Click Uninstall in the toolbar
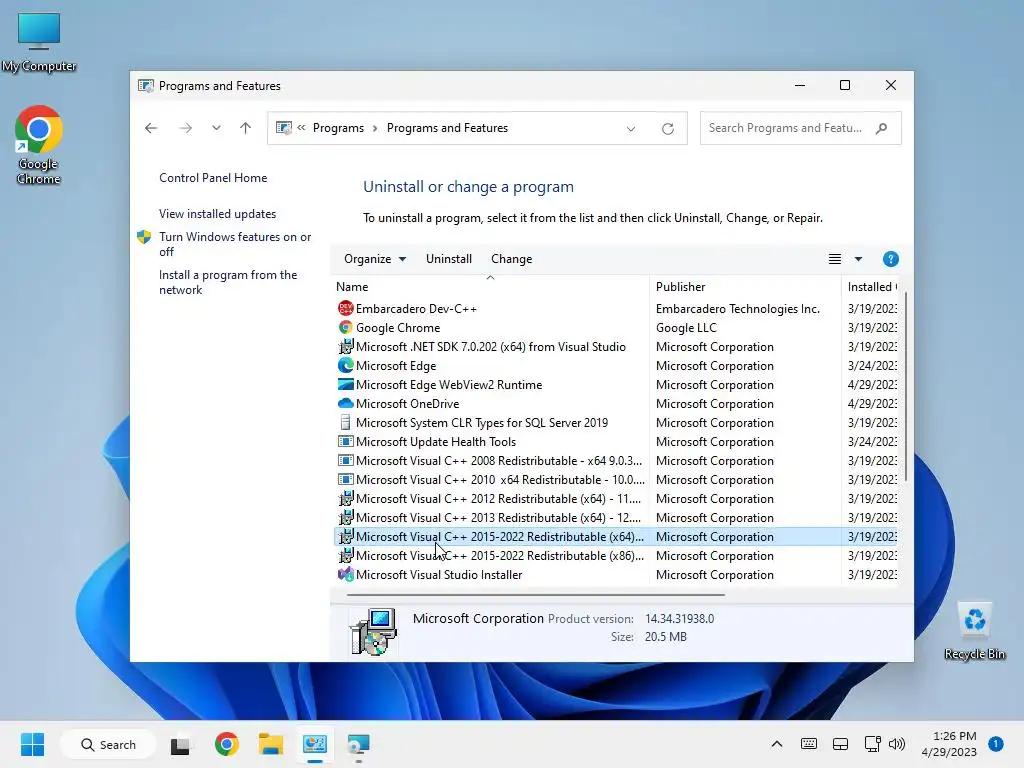 pos(449,259)
